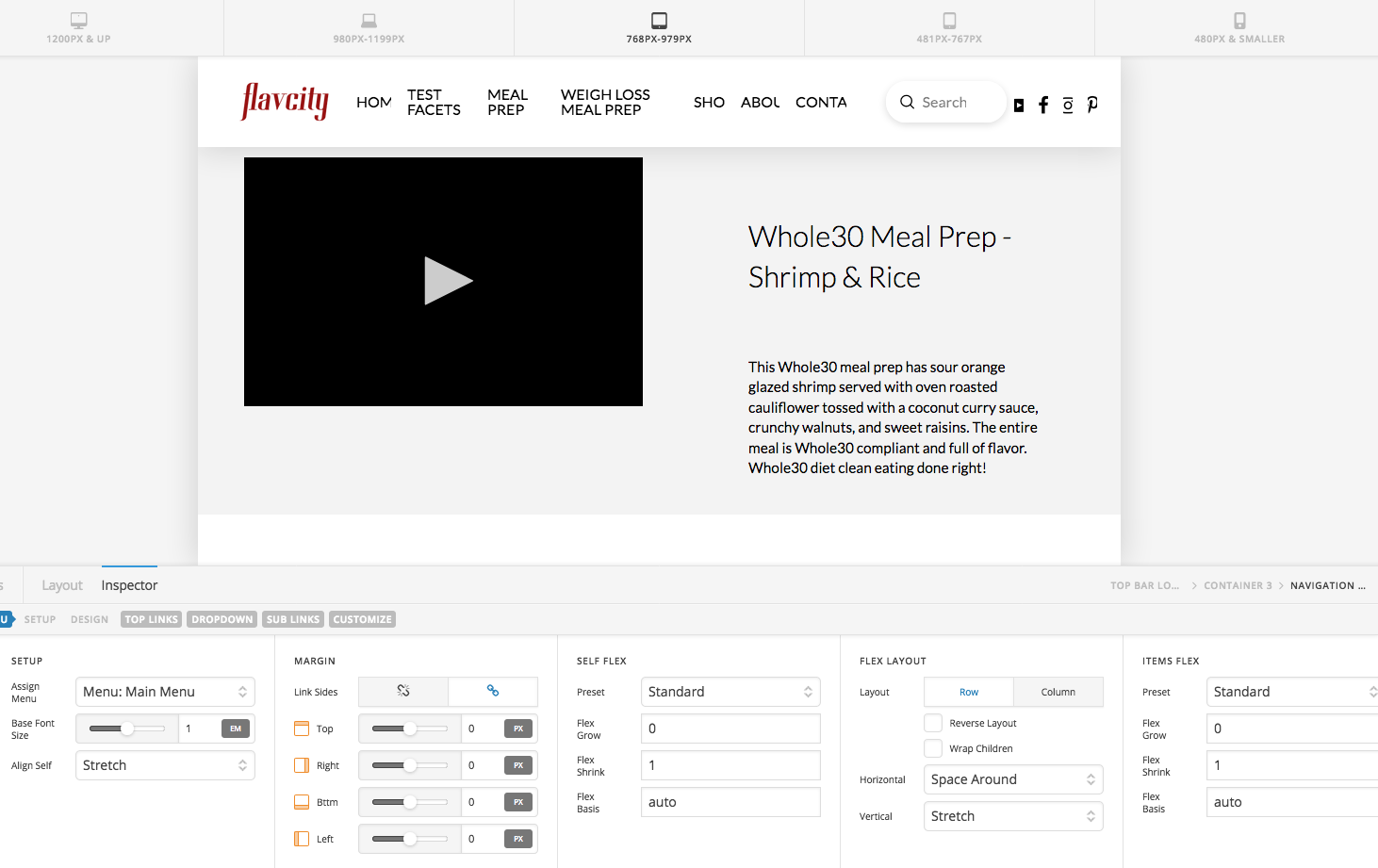The image size is (1378, 868).
Task: Play the Whole30 Meal Prep video
Action: pos(448,281)
